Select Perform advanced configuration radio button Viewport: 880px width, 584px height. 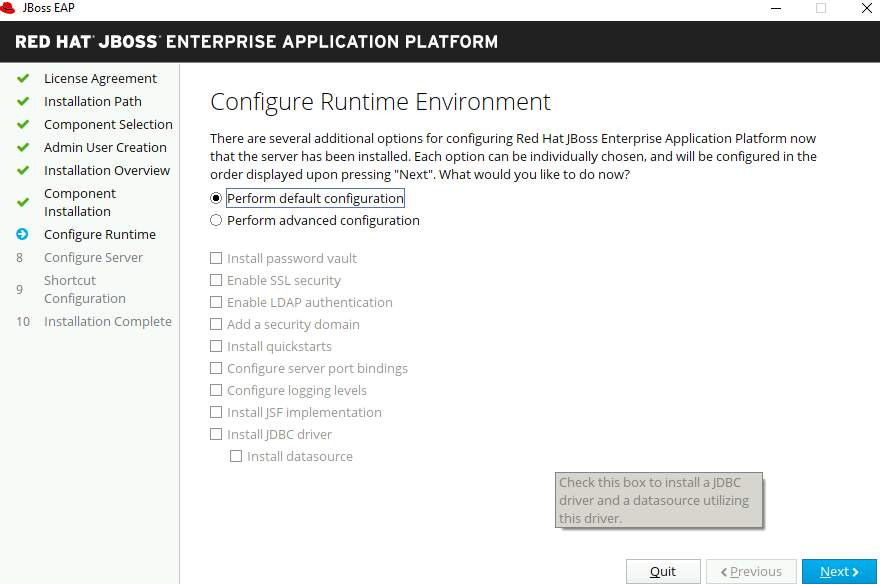(x=216, y=220)
